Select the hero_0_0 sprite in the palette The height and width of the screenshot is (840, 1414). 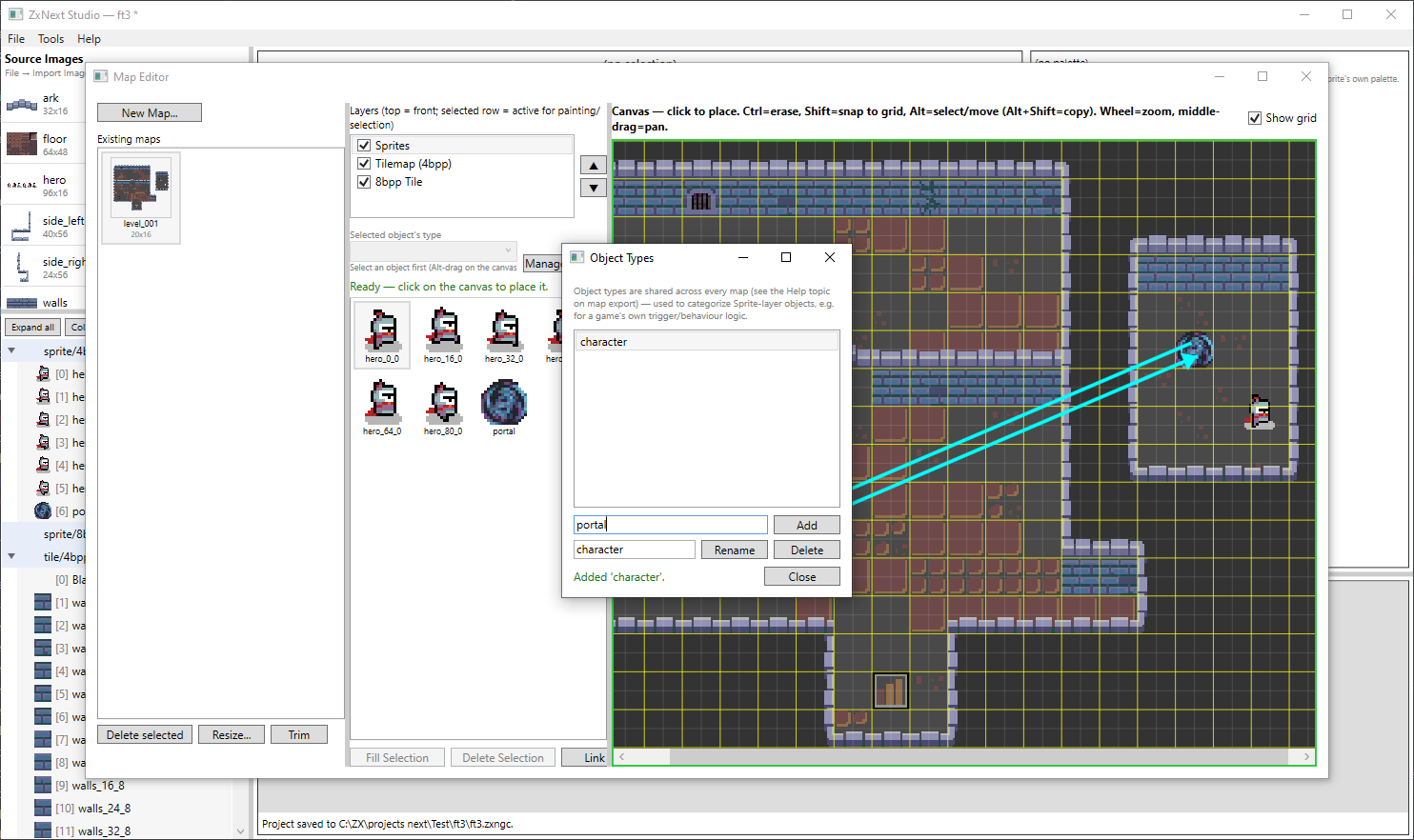click(x=382, y=334)
